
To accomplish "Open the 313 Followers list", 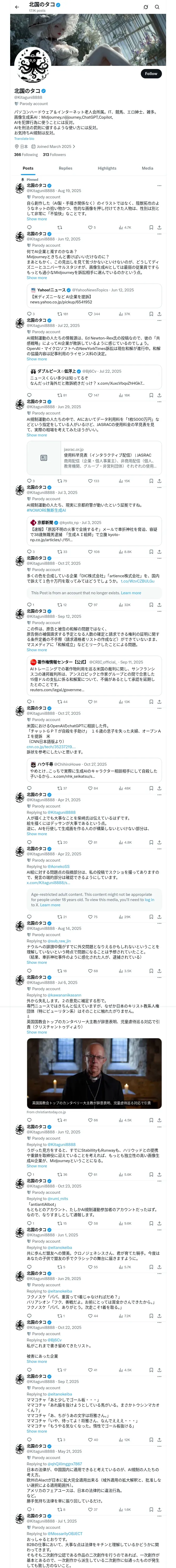I will pos(54,155).
